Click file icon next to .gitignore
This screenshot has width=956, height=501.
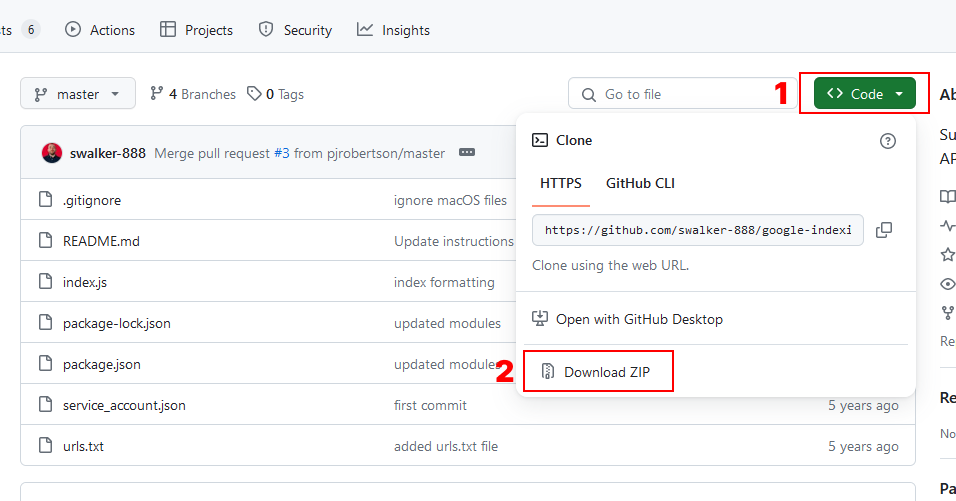click(45, 199)
